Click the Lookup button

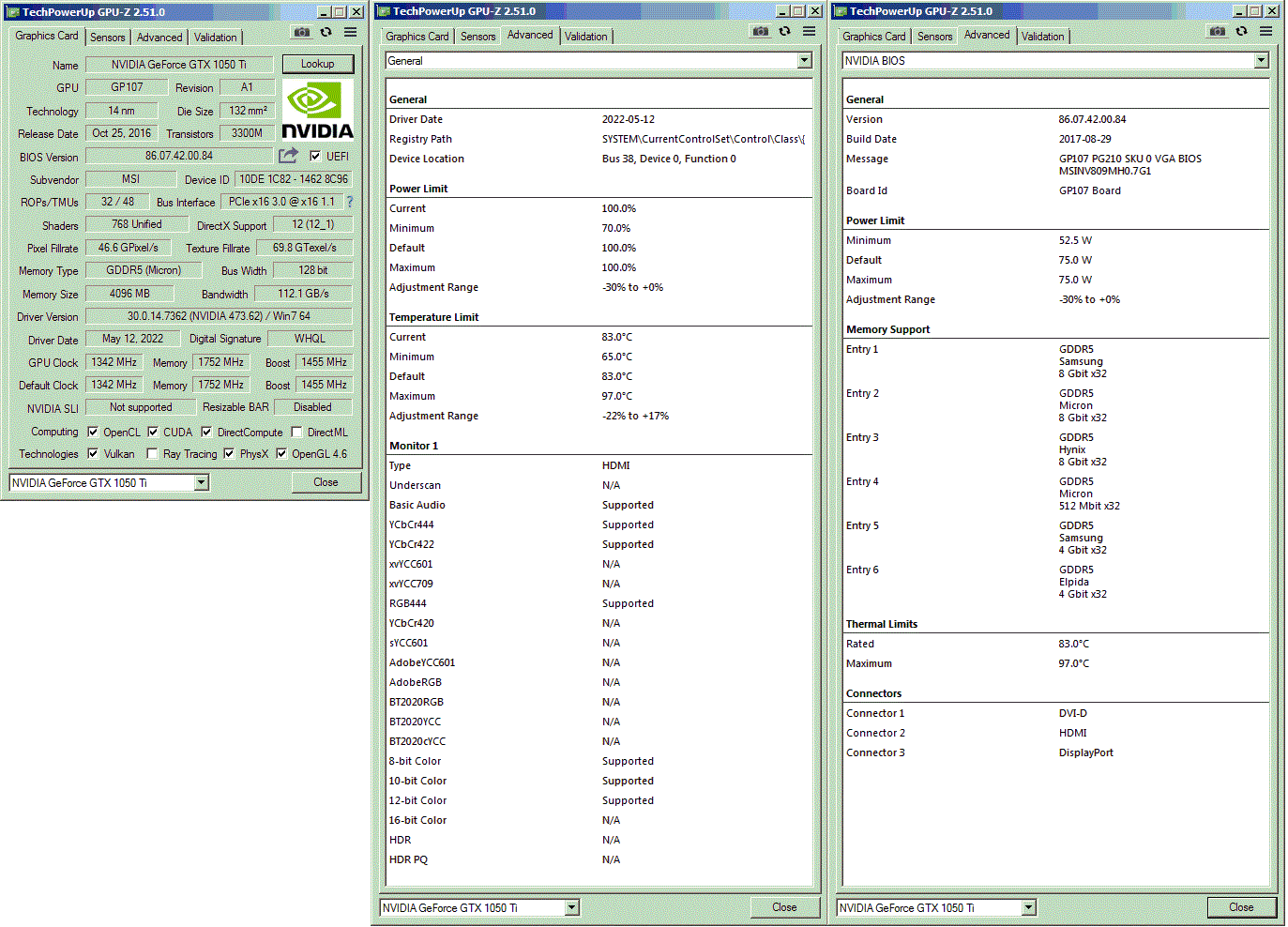[317, 64]
